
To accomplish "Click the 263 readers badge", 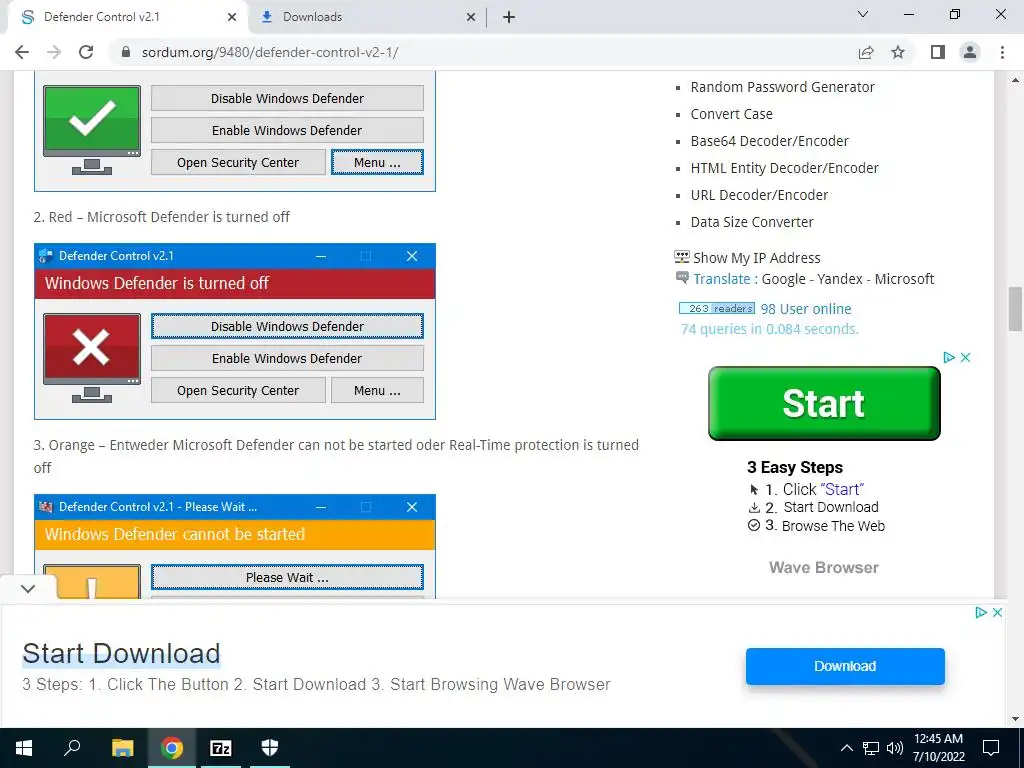I will pos(716,308).
